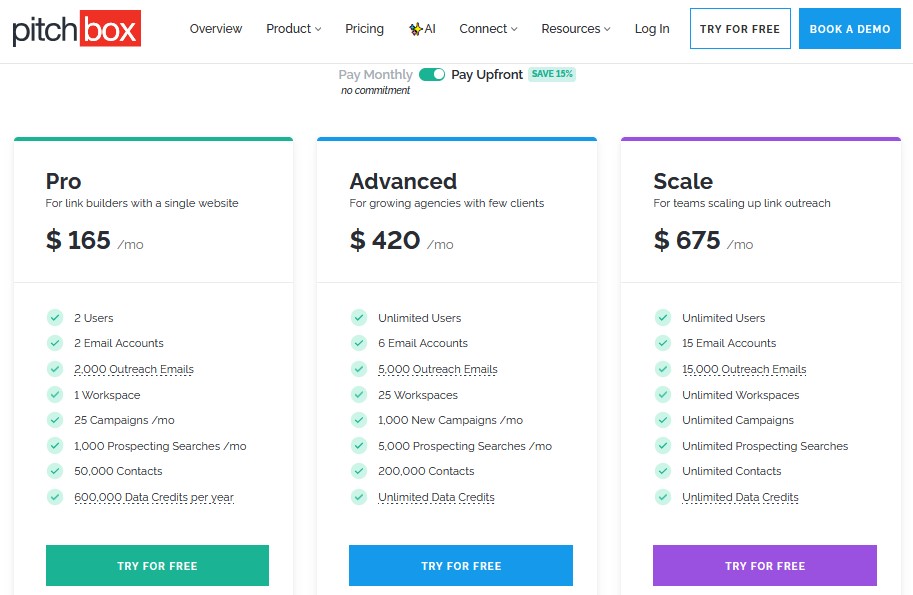This screenshot has height=595, width=913.
Task: Open the Connect dropdown menu
Action: pyautogui.click(x=488, y=29)
